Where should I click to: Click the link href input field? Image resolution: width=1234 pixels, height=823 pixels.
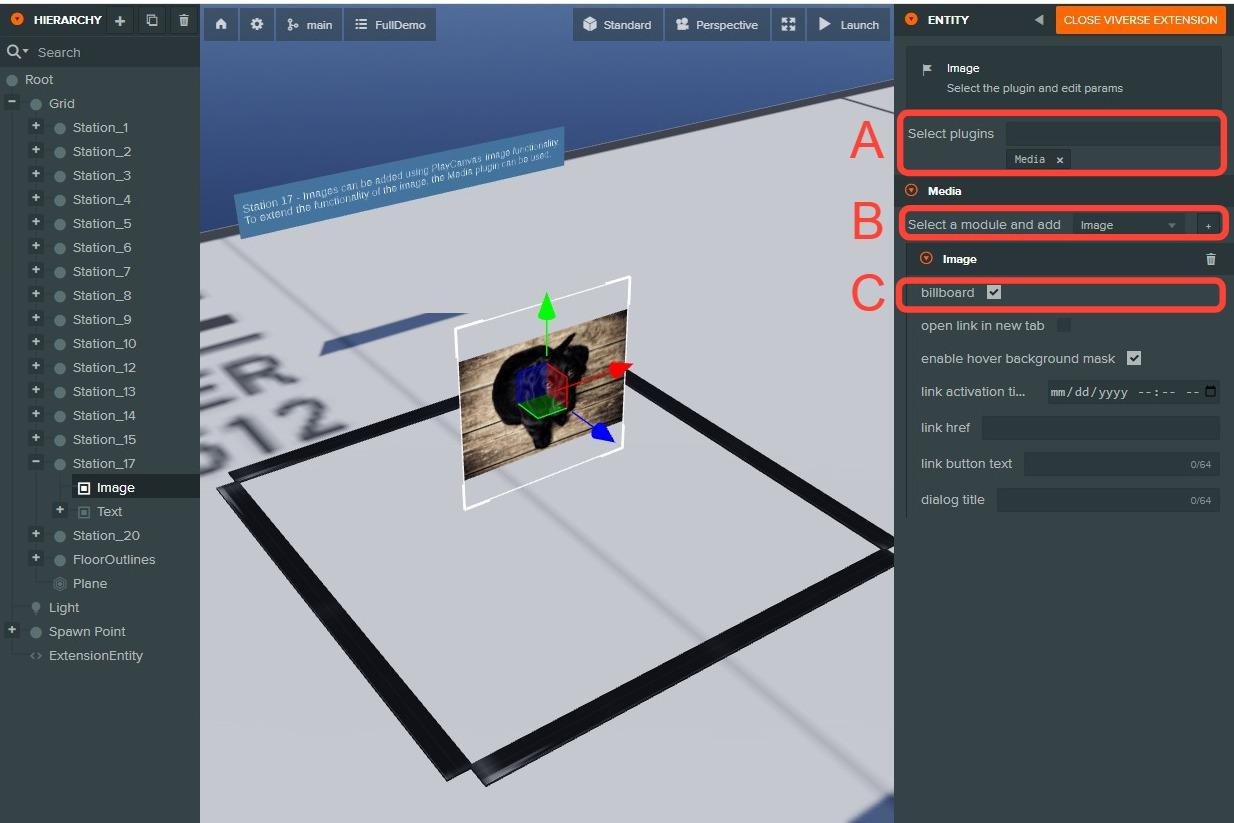[1100, 428]
